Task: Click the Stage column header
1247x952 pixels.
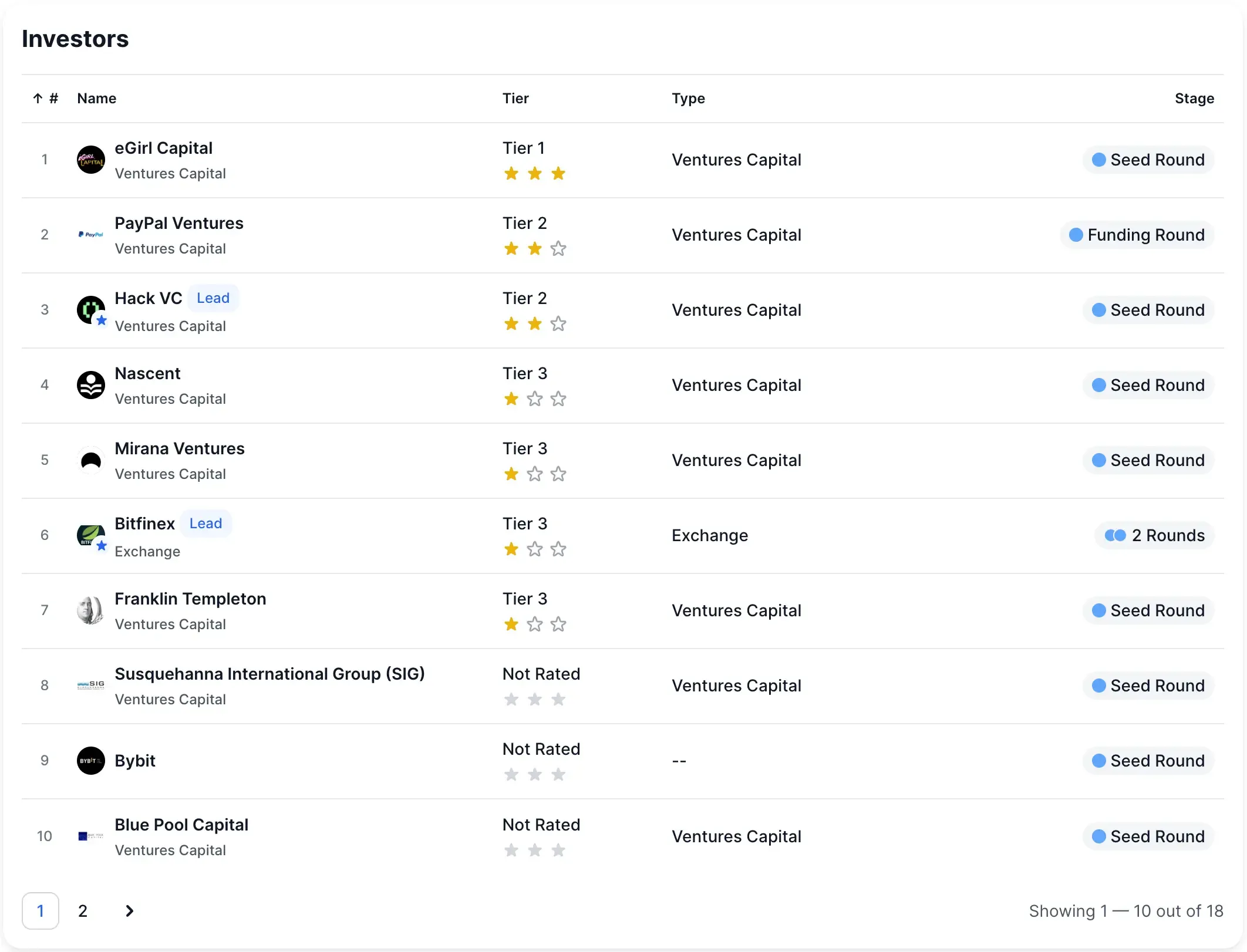Action: (1194, 99)
